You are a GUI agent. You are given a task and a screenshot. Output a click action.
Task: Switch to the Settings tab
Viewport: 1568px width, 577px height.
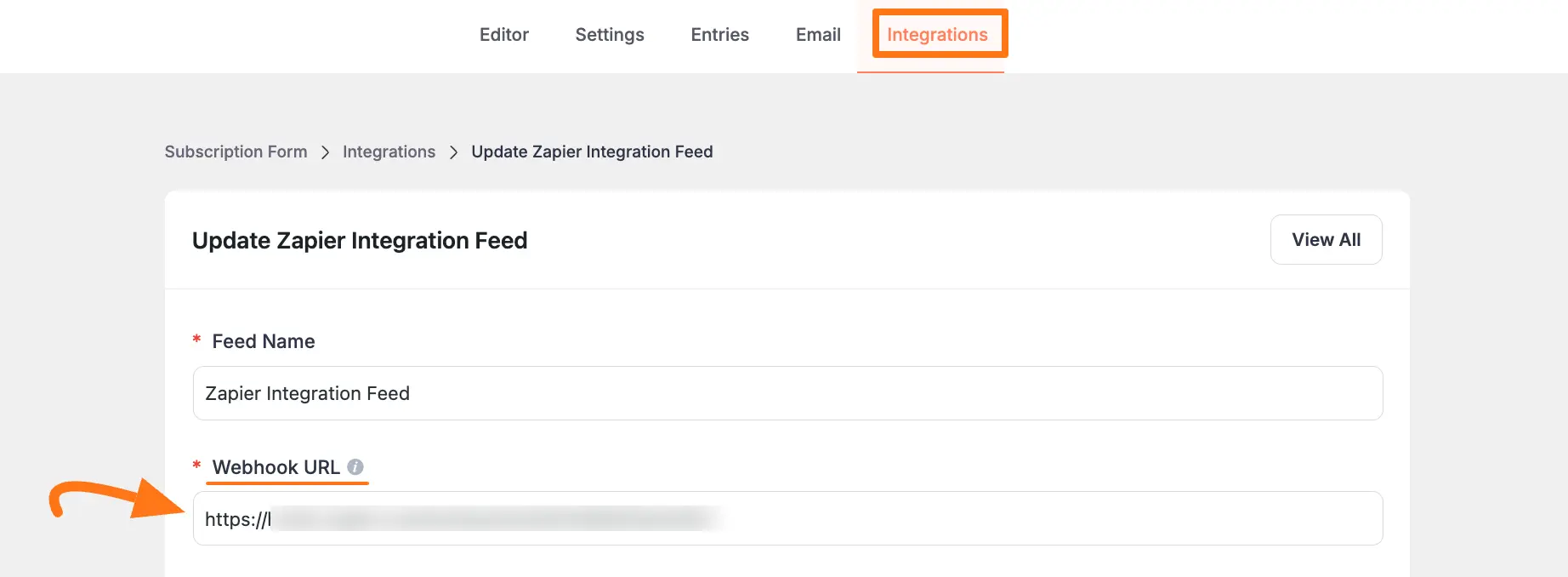609,35
